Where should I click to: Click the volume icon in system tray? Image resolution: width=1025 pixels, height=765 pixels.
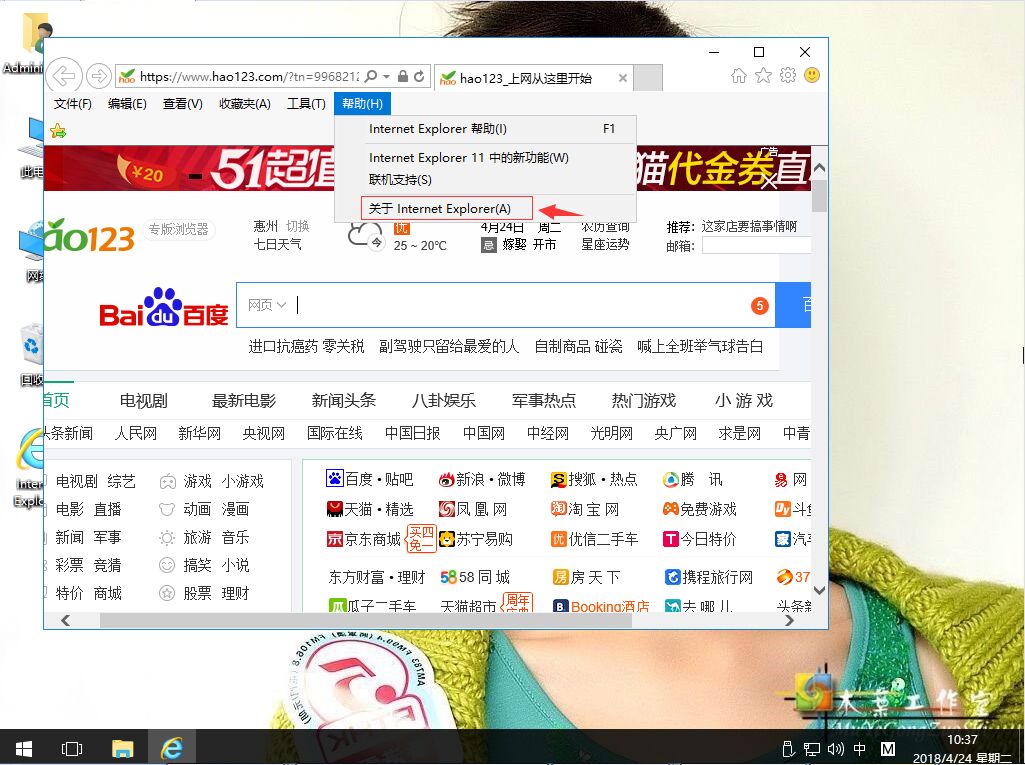(835, 749)
